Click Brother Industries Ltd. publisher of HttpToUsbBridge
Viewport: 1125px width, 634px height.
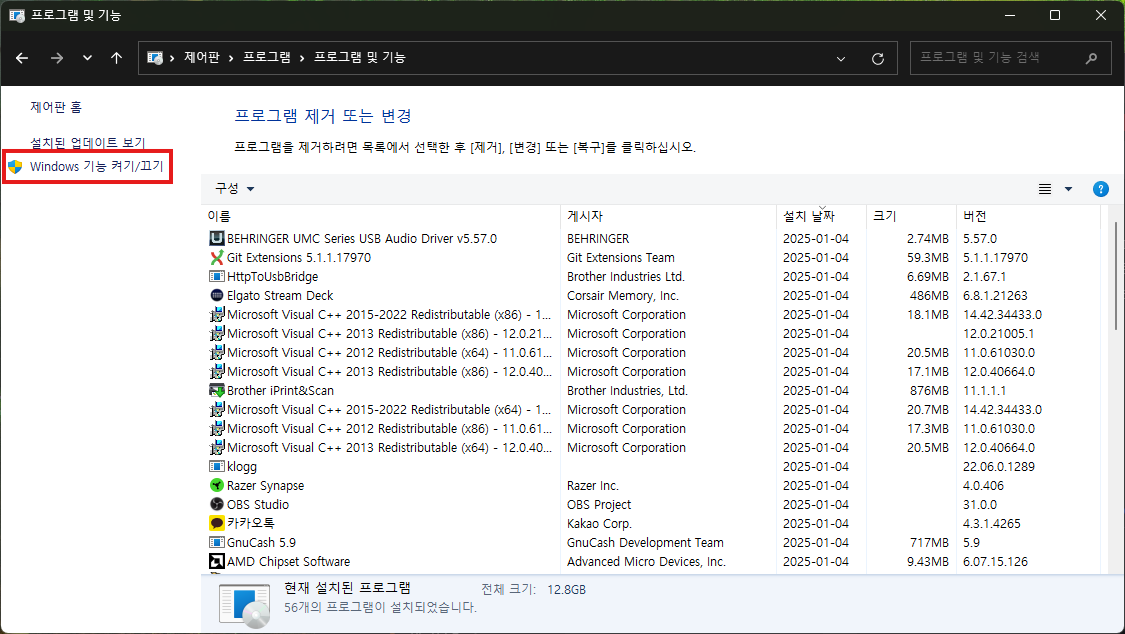pos(626,276)
